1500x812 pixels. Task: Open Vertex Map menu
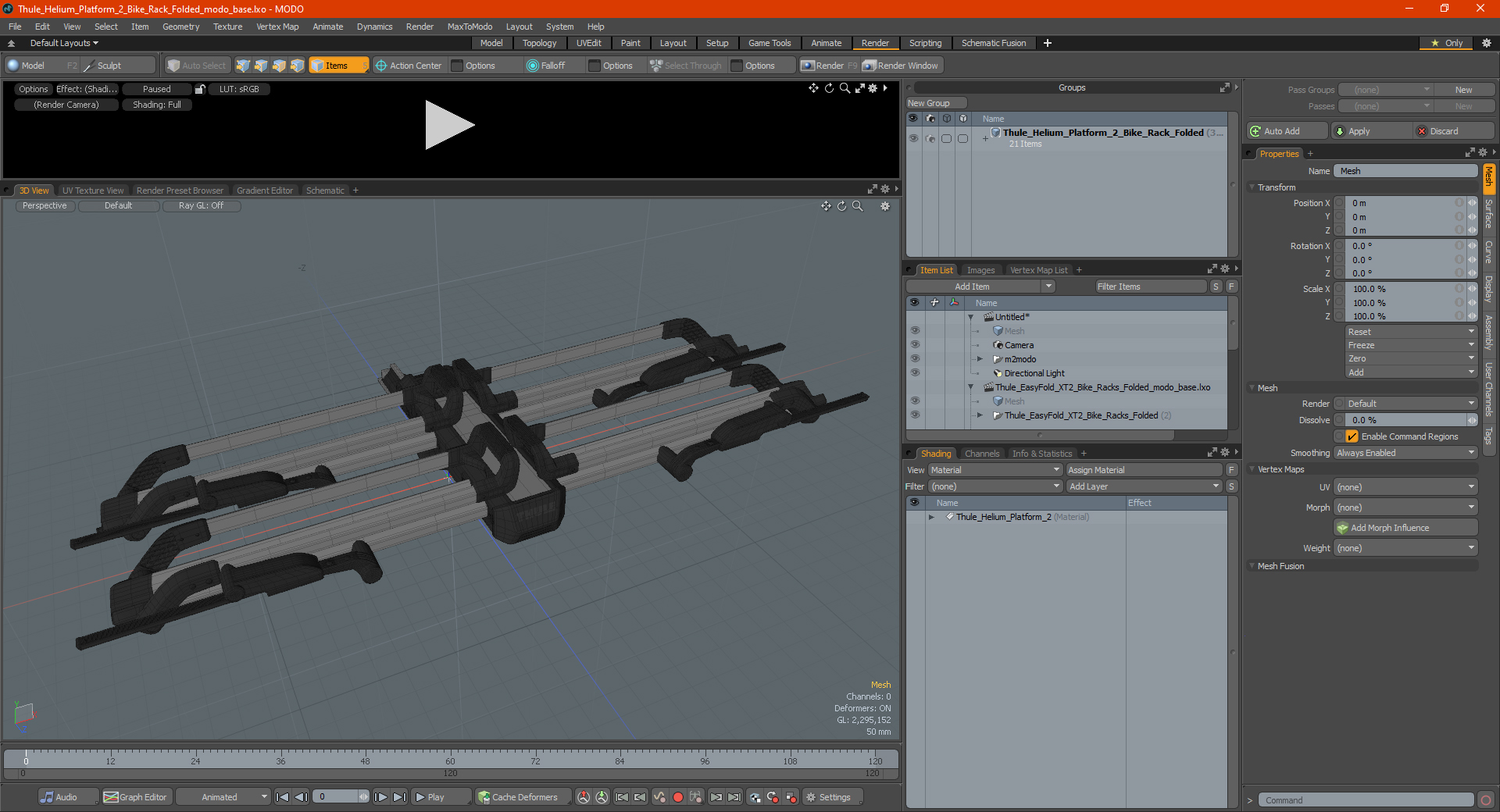277,27
